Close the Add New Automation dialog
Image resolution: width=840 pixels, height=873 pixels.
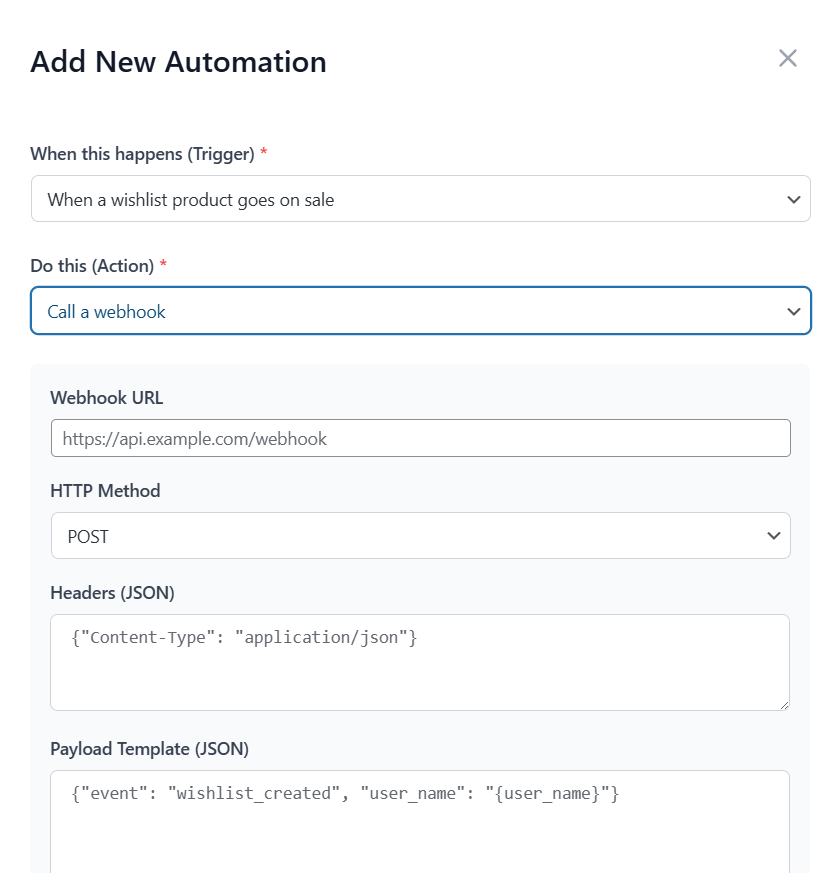(788, 58)
